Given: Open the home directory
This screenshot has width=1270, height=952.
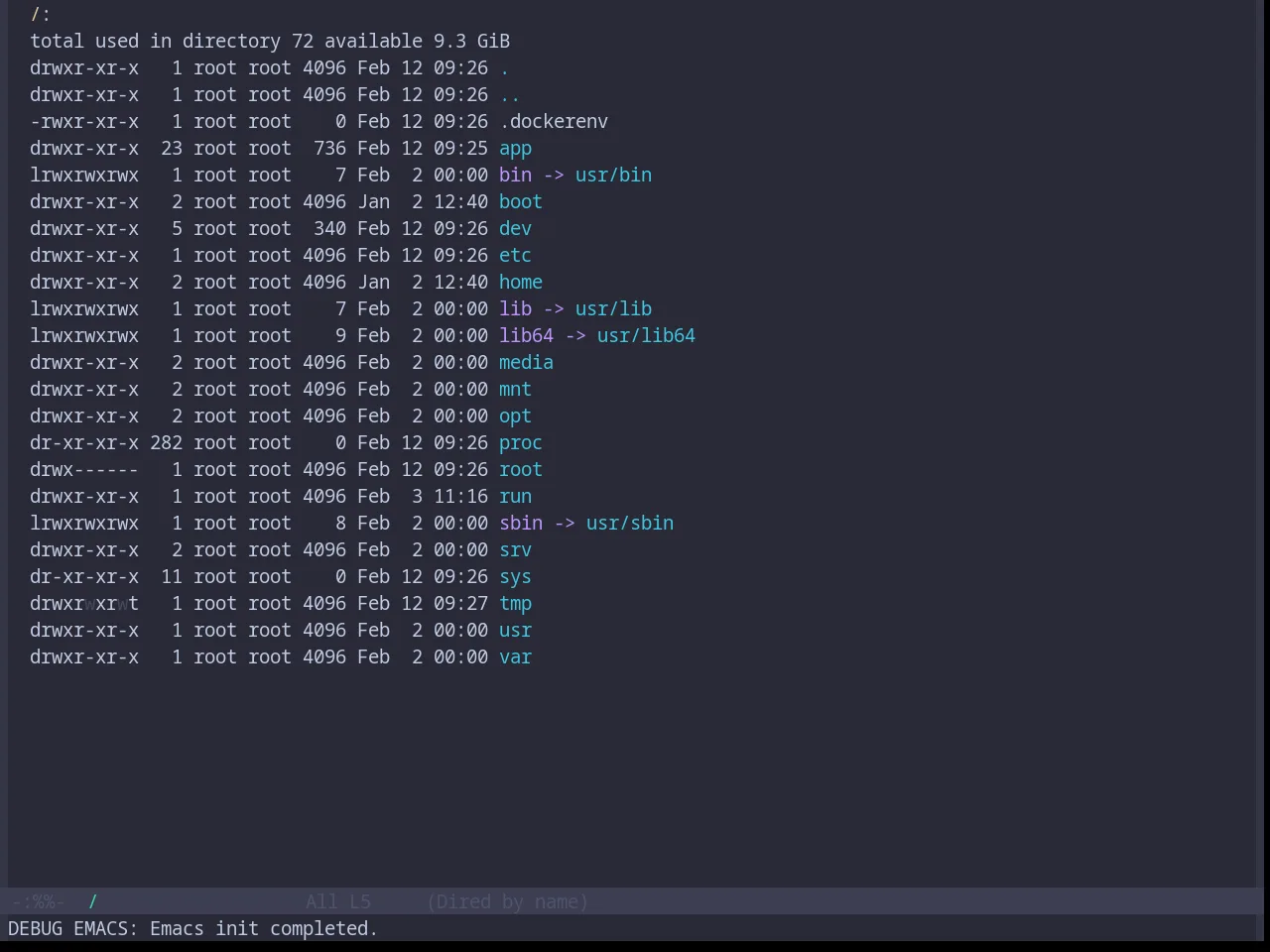Looking at the screenshot, I should pos(521,283).
